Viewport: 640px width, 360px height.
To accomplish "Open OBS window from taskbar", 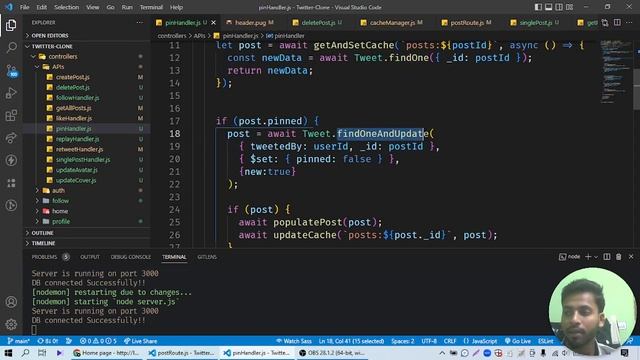I will [331, 353].
